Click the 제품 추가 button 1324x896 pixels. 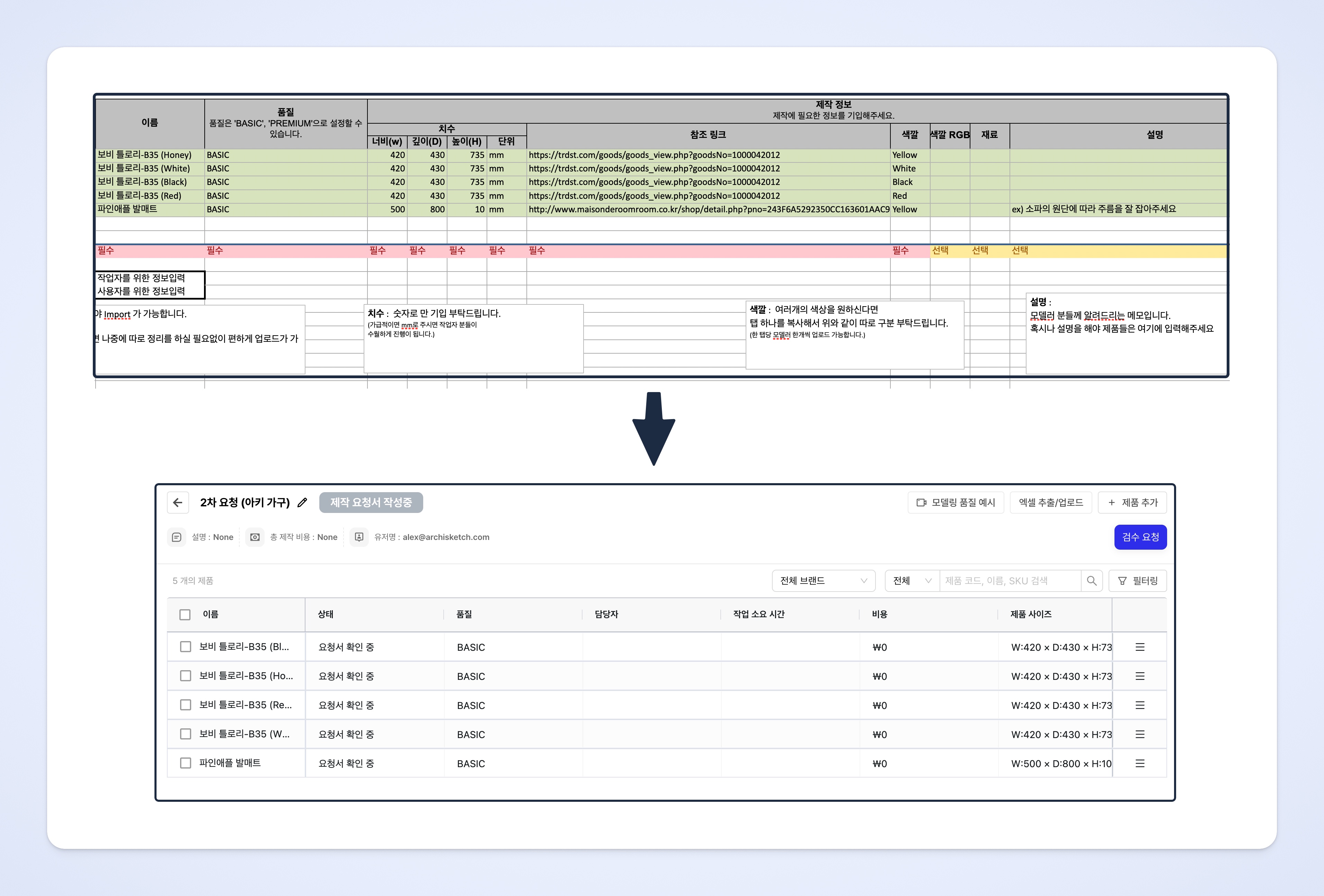click(x=1132, y=503)
